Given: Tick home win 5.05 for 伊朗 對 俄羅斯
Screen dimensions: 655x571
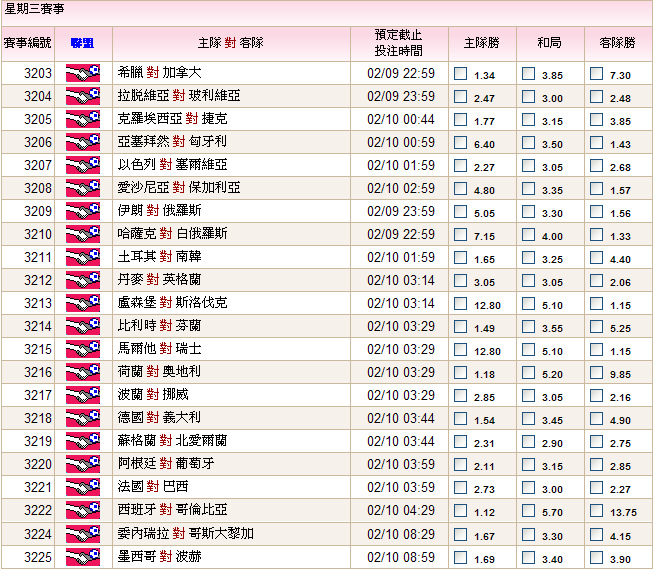Looking at the screenshot, I should pos(460,211).
